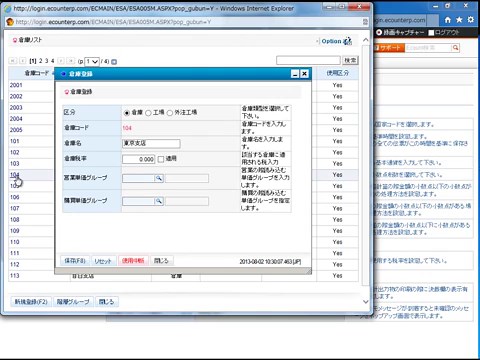The height and width of the screenshot is (360, 480).
Task: Go to page 4
Action: (x=52, y=61)
